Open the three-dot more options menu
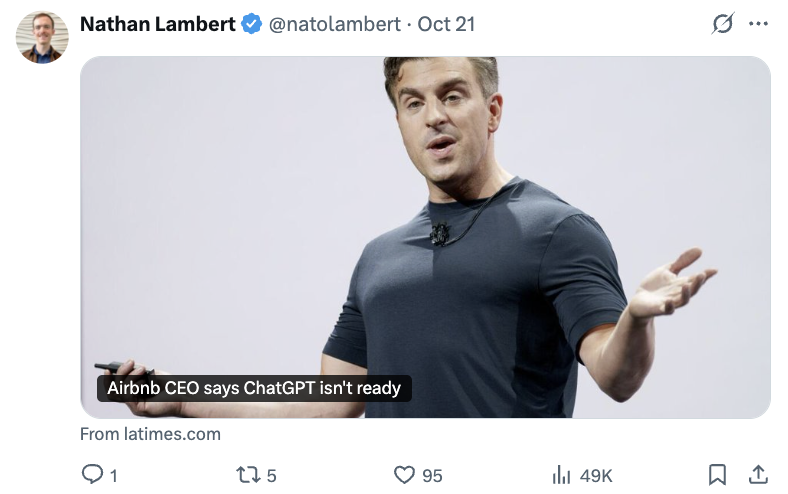Screen dimensions: 788x494 click(x=758, y=23)
